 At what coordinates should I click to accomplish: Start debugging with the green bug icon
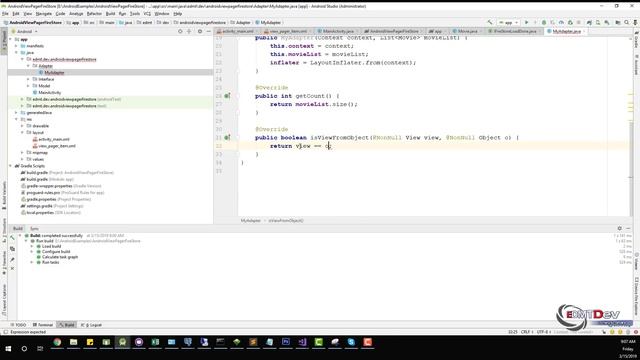click(544, 22)
